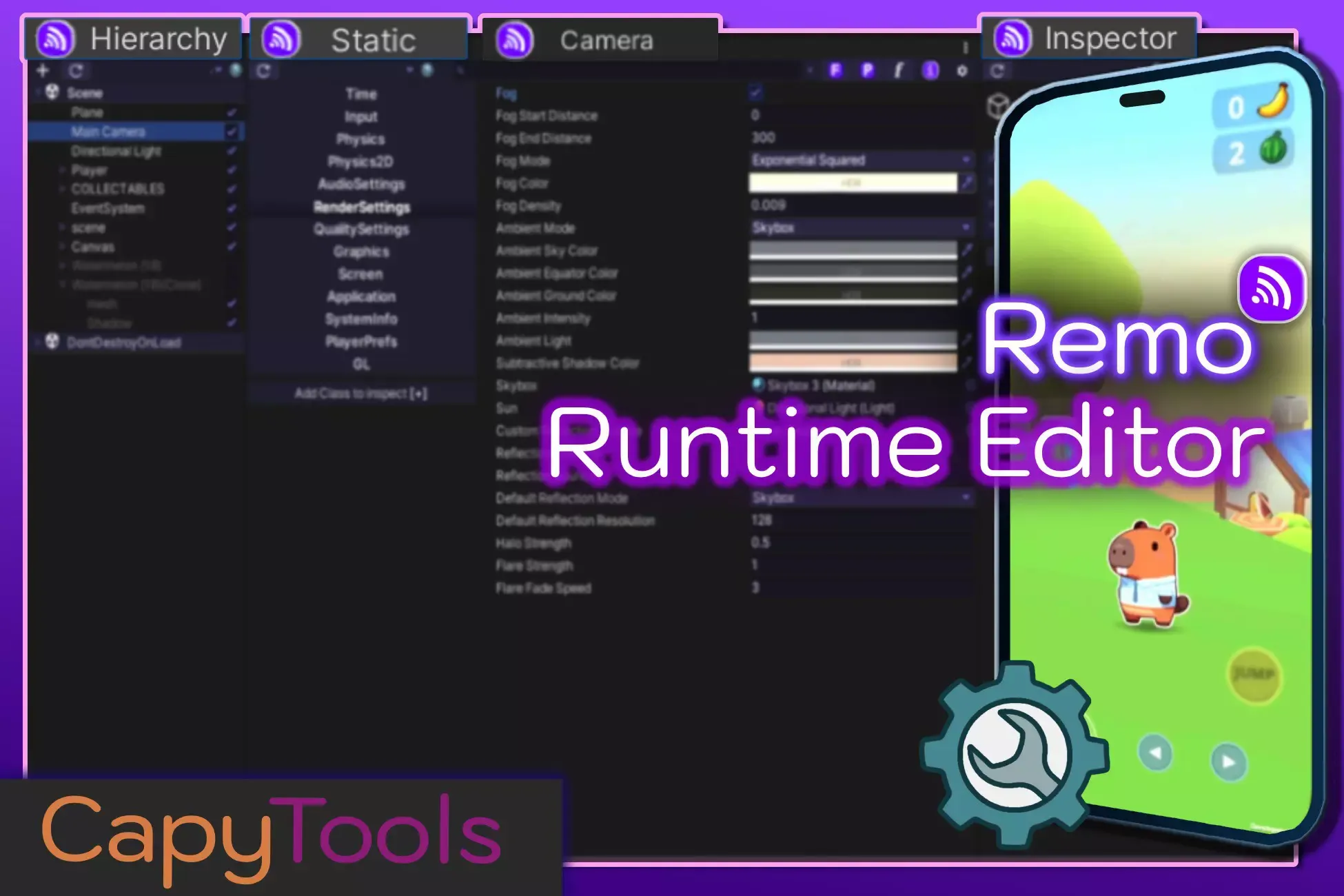Click the Fog Color eyedropper icon
1344x896 pixels.
[967, 183]
